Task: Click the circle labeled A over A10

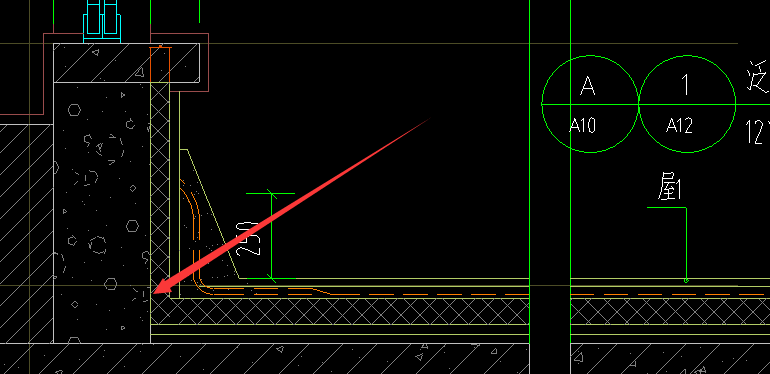Action: click(x=590, y=104)
